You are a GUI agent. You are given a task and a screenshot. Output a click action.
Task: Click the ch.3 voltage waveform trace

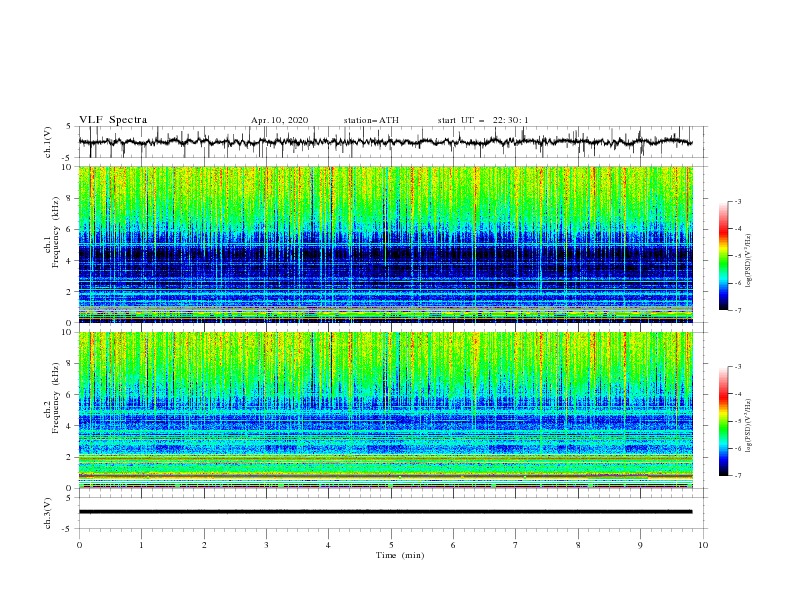point(385,512)
